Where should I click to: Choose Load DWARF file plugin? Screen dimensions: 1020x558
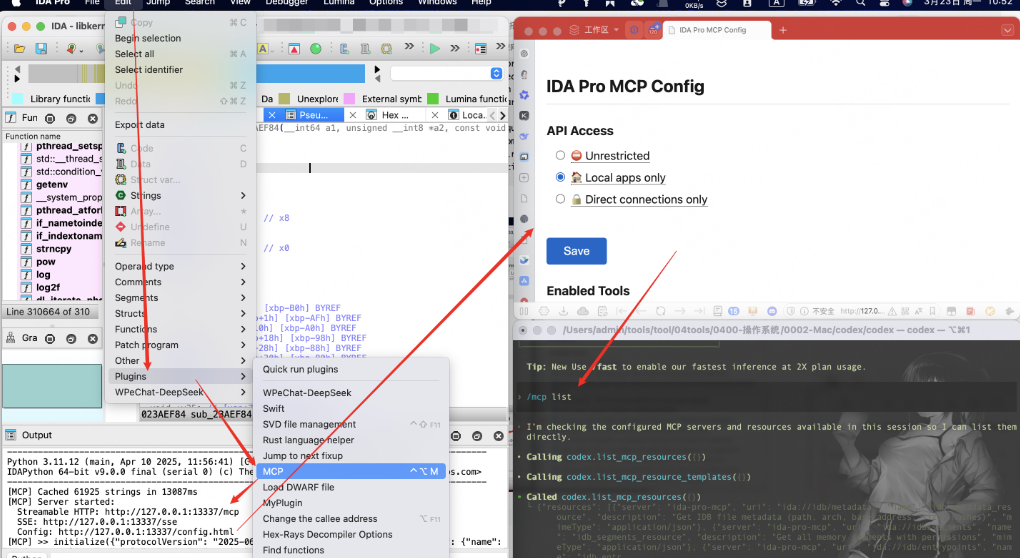click(351, 487)
